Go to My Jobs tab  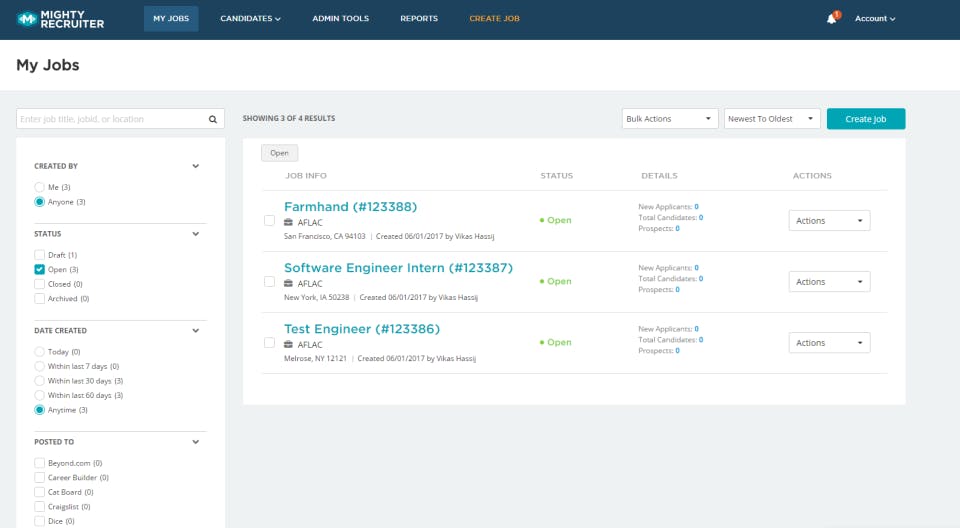point(171,19)
